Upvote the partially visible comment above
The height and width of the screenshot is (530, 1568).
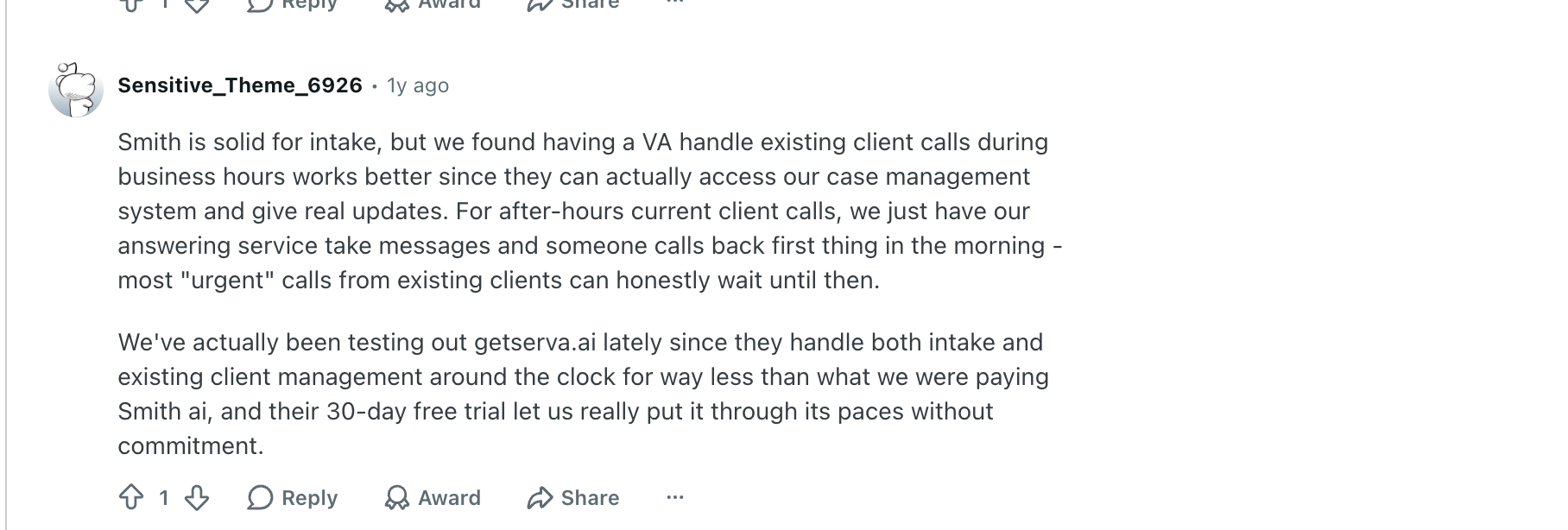click(131, 5)
